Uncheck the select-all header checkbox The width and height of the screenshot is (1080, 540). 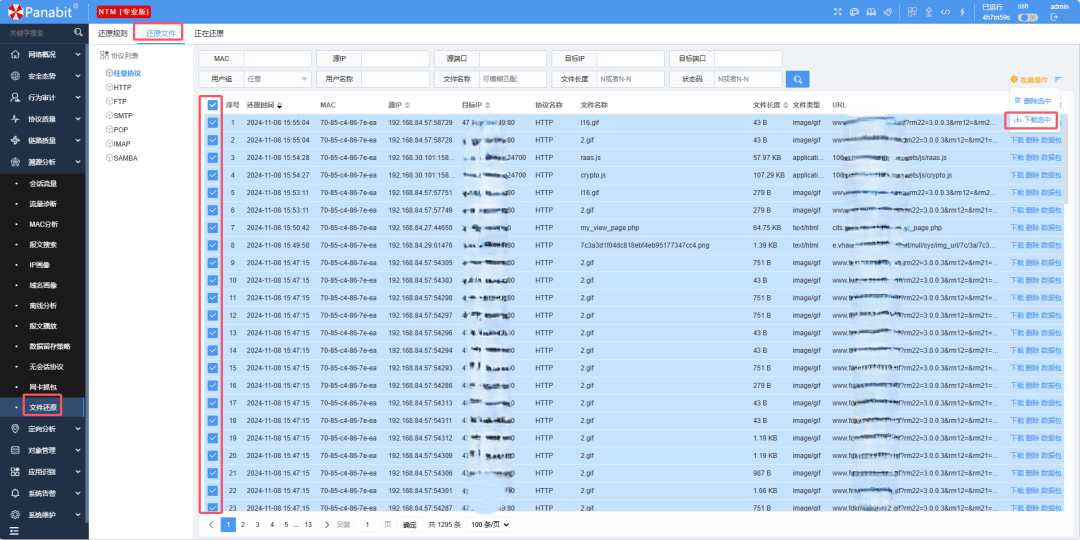click(213, 105)
